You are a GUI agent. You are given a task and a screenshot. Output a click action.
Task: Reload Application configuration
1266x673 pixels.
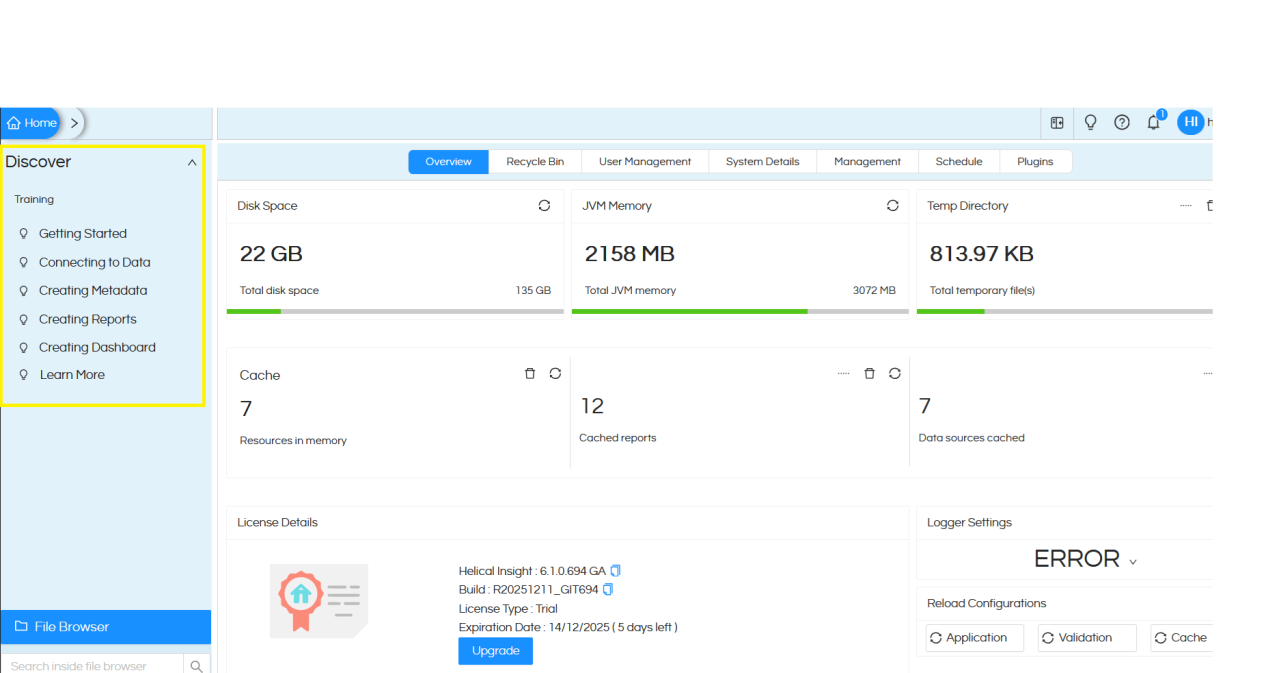tap(973, 637)
